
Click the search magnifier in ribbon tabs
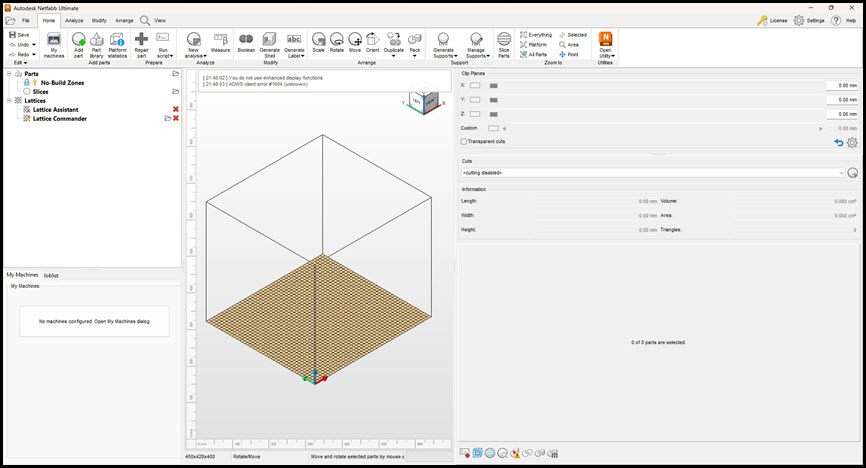coord(145,20)
